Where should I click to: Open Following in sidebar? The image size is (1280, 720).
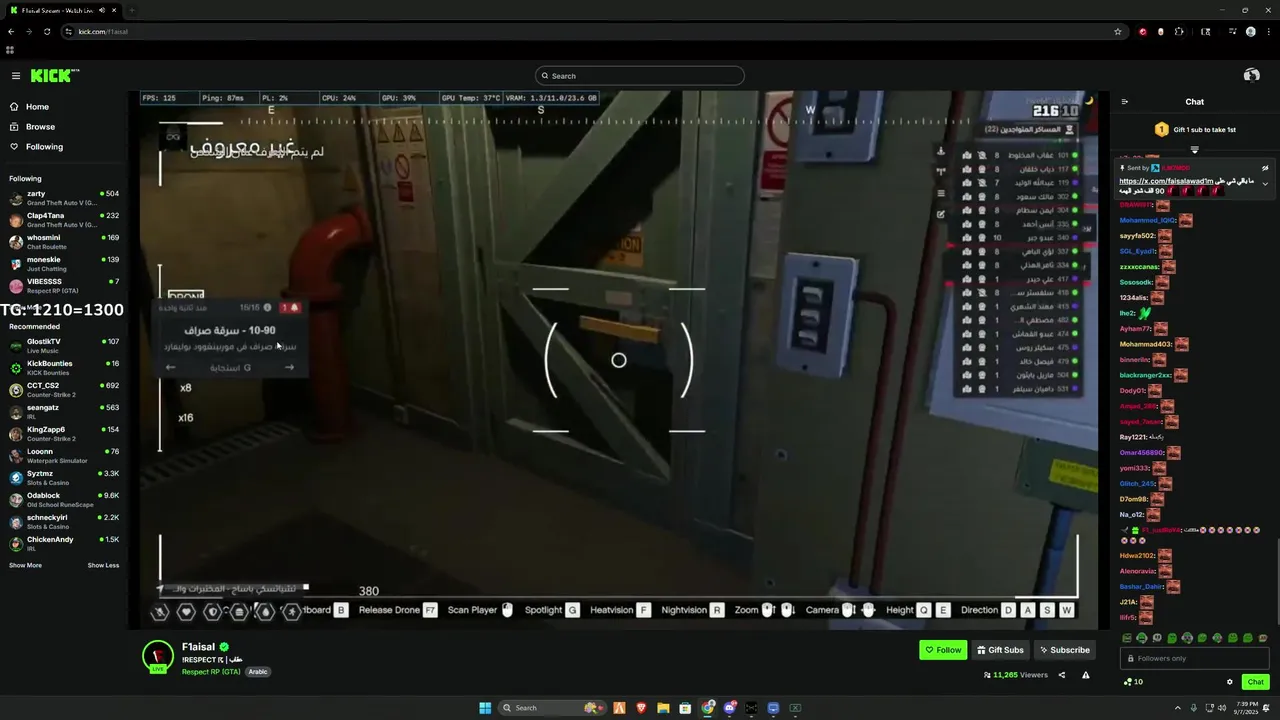coord(36,147)
